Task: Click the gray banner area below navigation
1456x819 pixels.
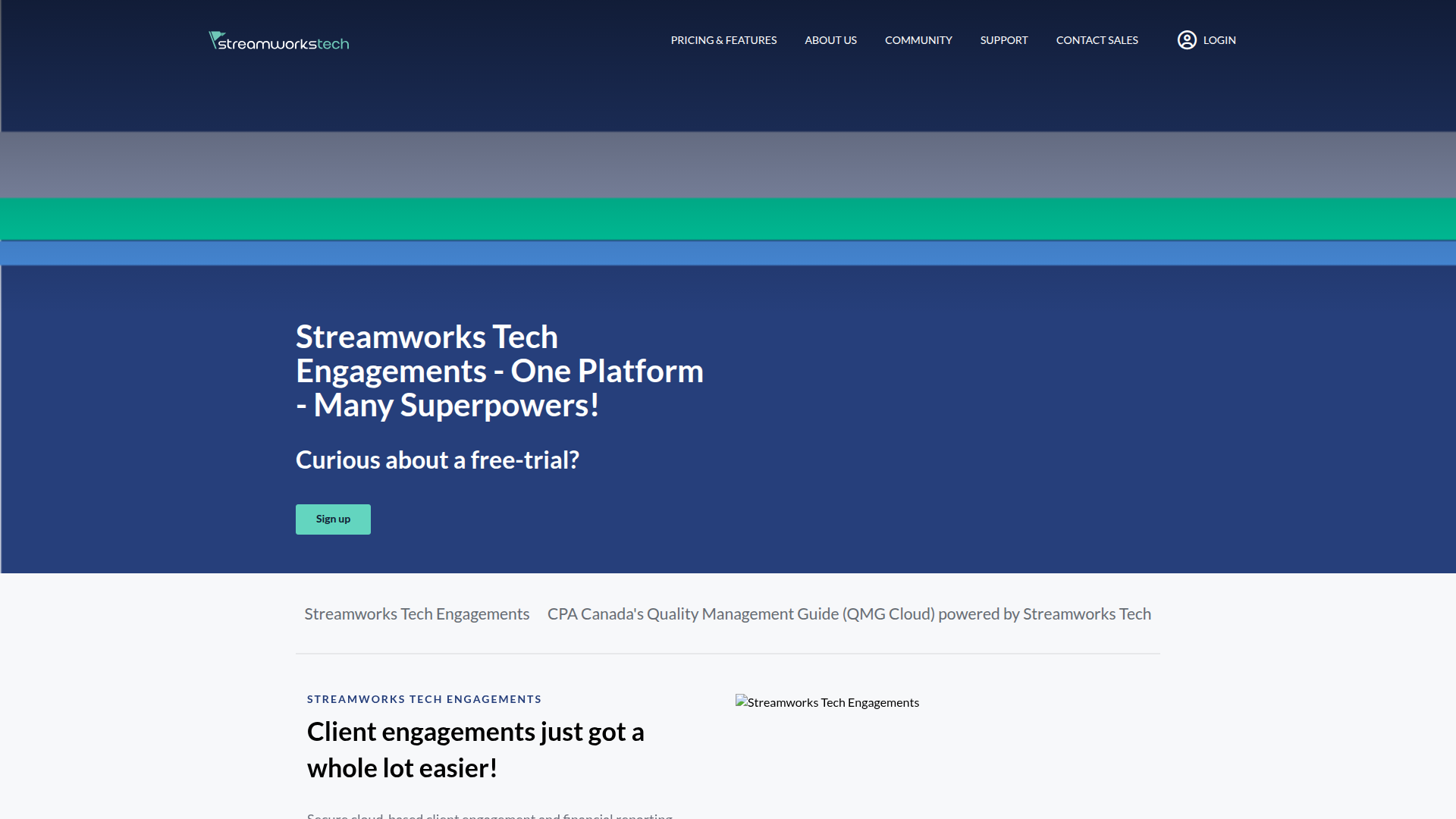Action: click(728, 165)
